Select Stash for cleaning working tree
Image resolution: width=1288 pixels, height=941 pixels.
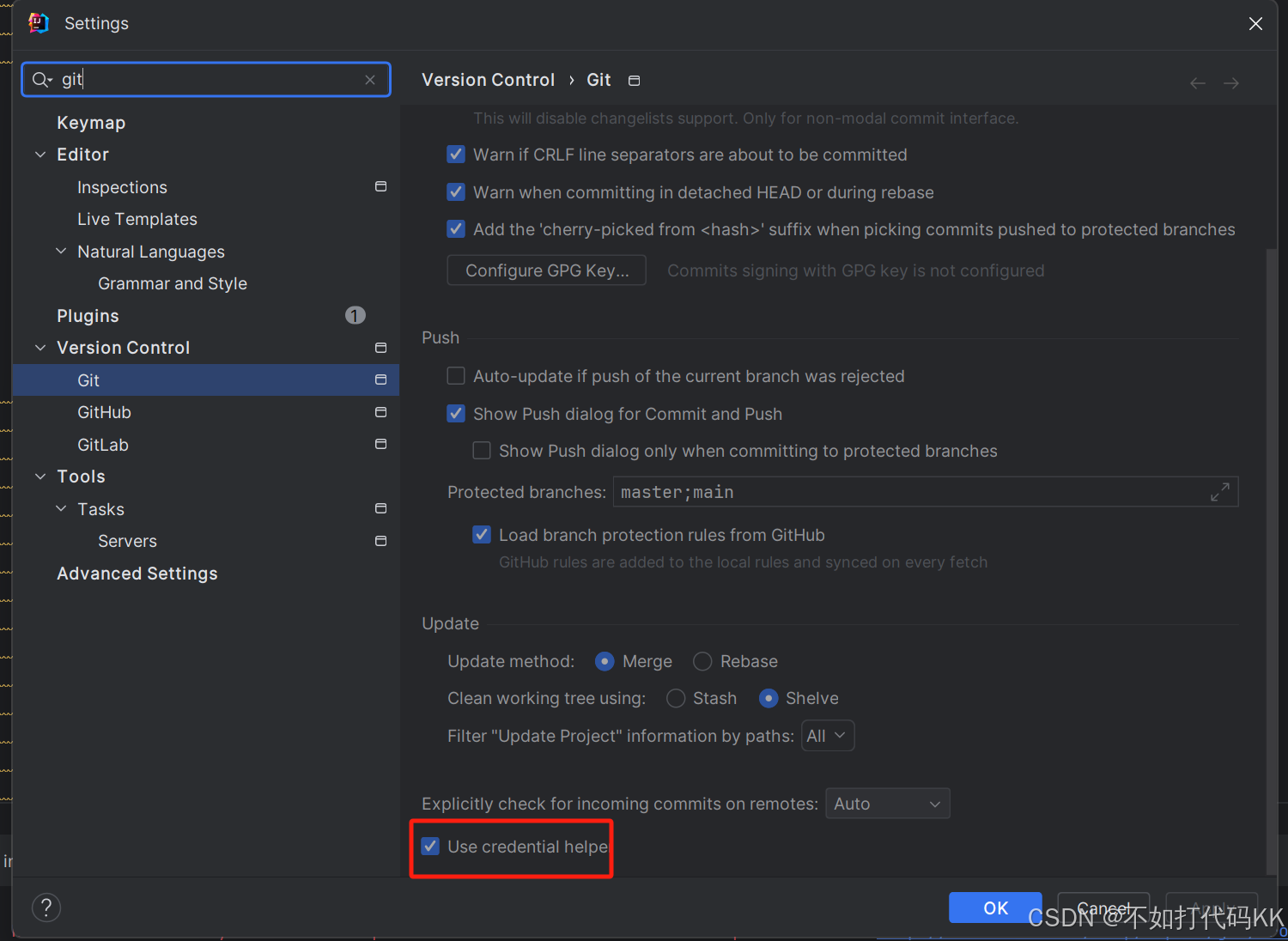[x=676, y=698]
